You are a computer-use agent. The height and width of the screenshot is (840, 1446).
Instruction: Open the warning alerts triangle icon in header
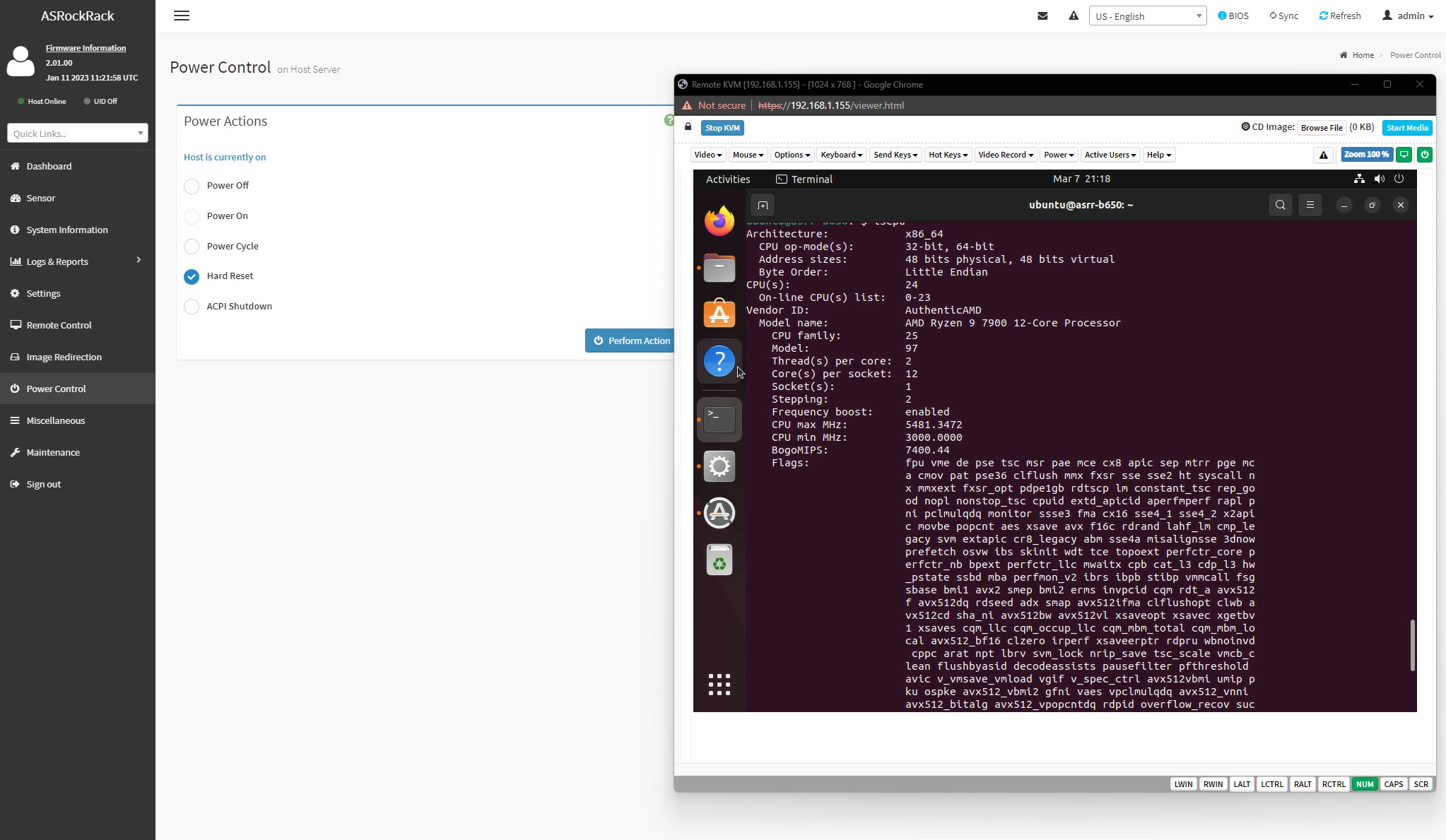click(1074, 16)
